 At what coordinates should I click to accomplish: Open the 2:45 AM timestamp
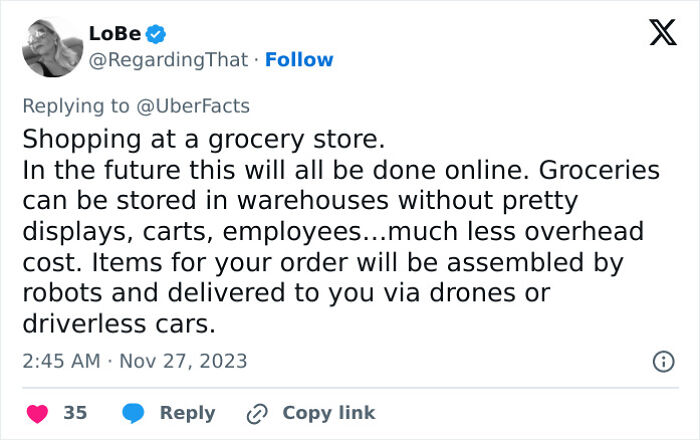pos(62,360)
